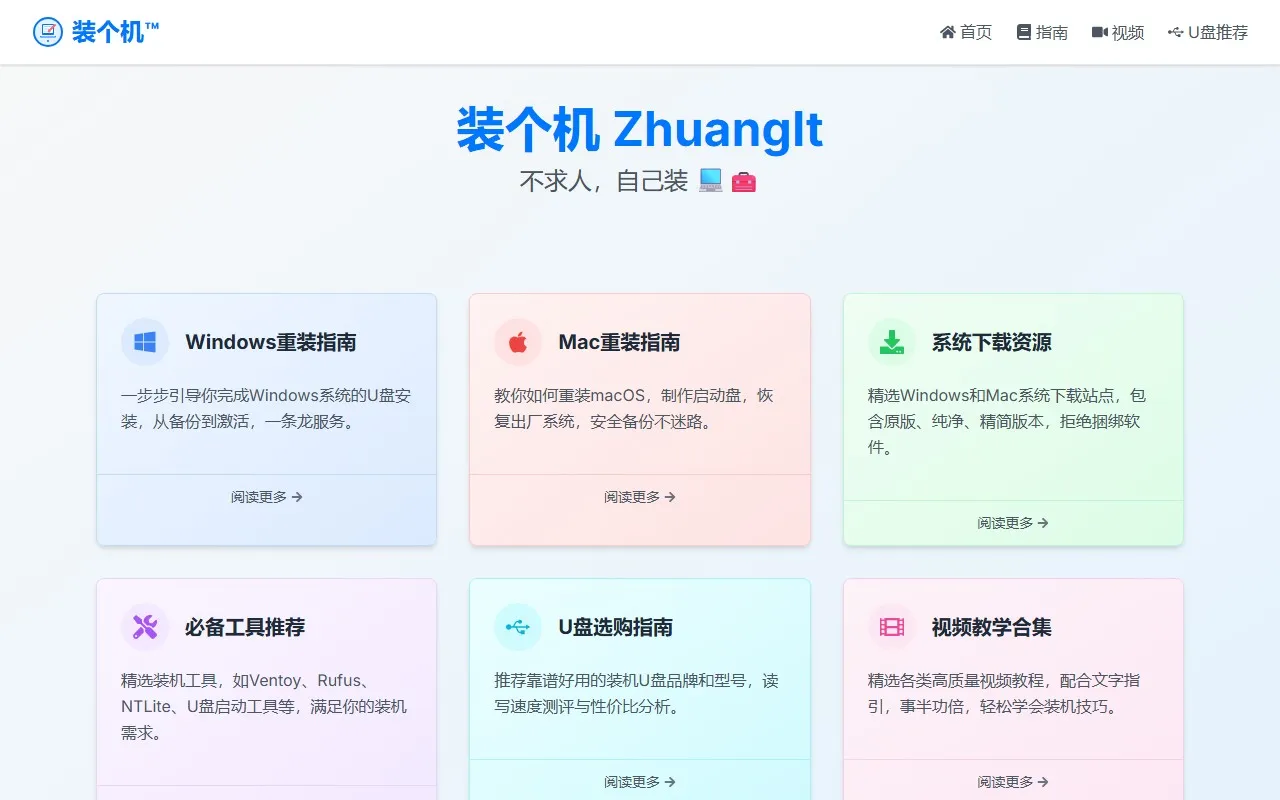Click the USB icon beside U盘推荐
The image size is (1280, 800).
pyautogui.click(x=1176, y=32)
